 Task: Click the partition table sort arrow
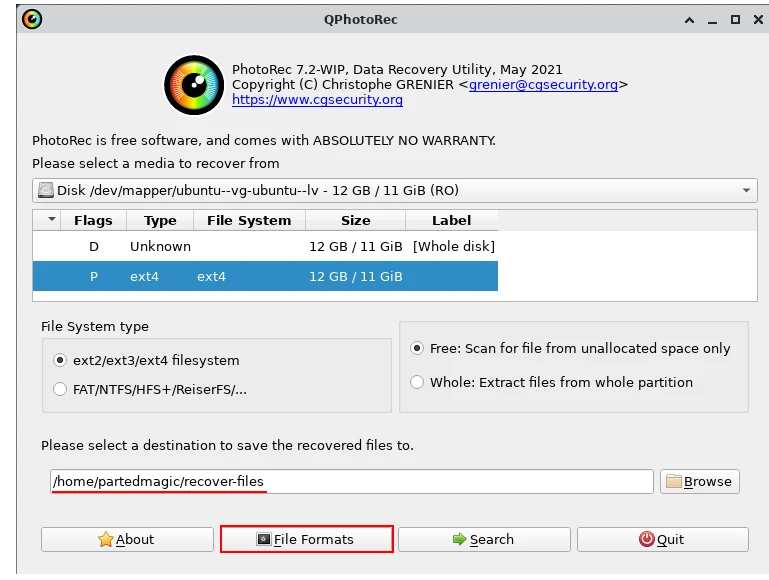tap(50, 220)
